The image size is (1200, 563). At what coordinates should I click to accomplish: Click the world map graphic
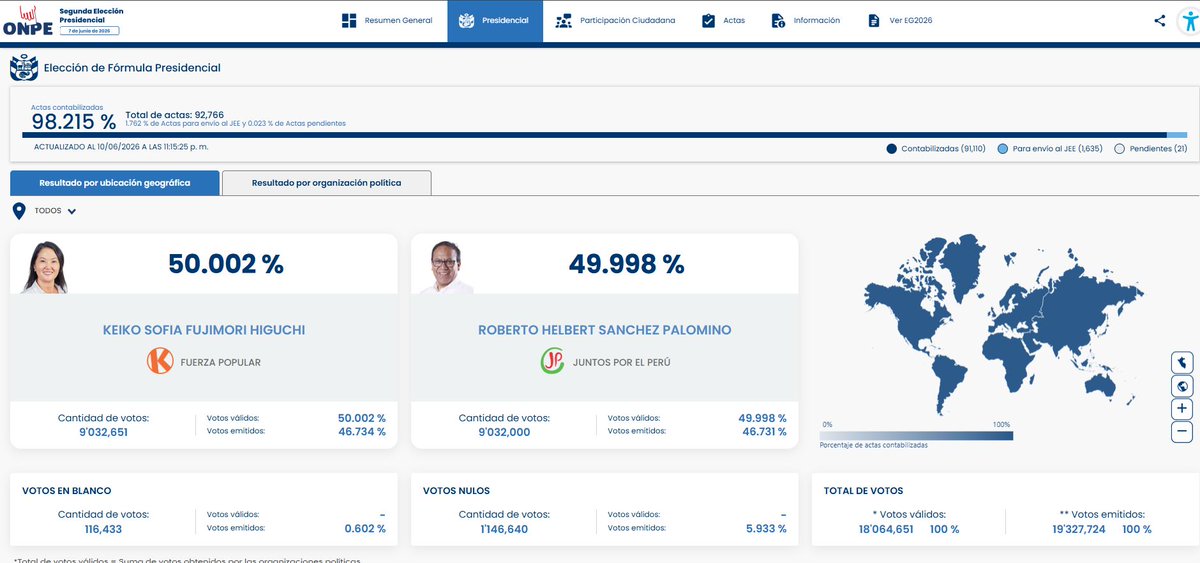click(x=1004, y=324)
